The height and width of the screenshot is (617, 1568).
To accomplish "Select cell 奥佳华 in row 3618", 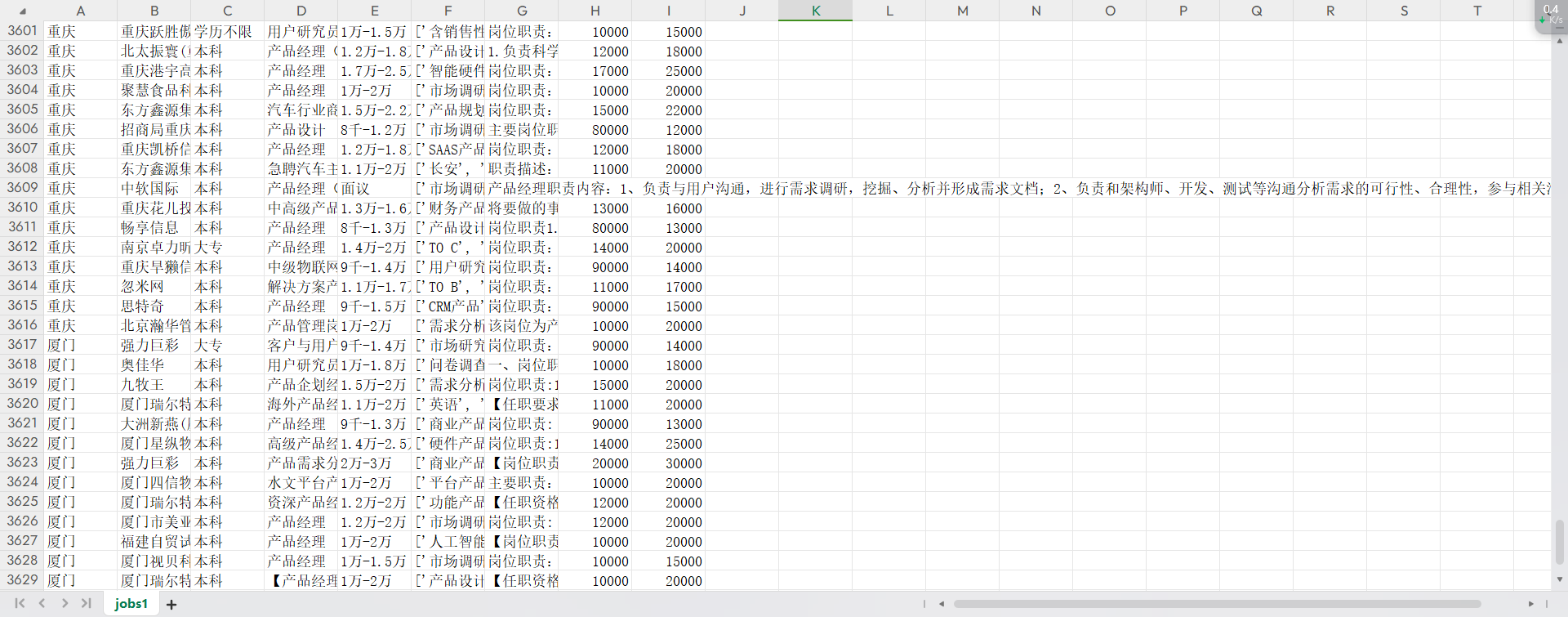I will pos(154,364).
